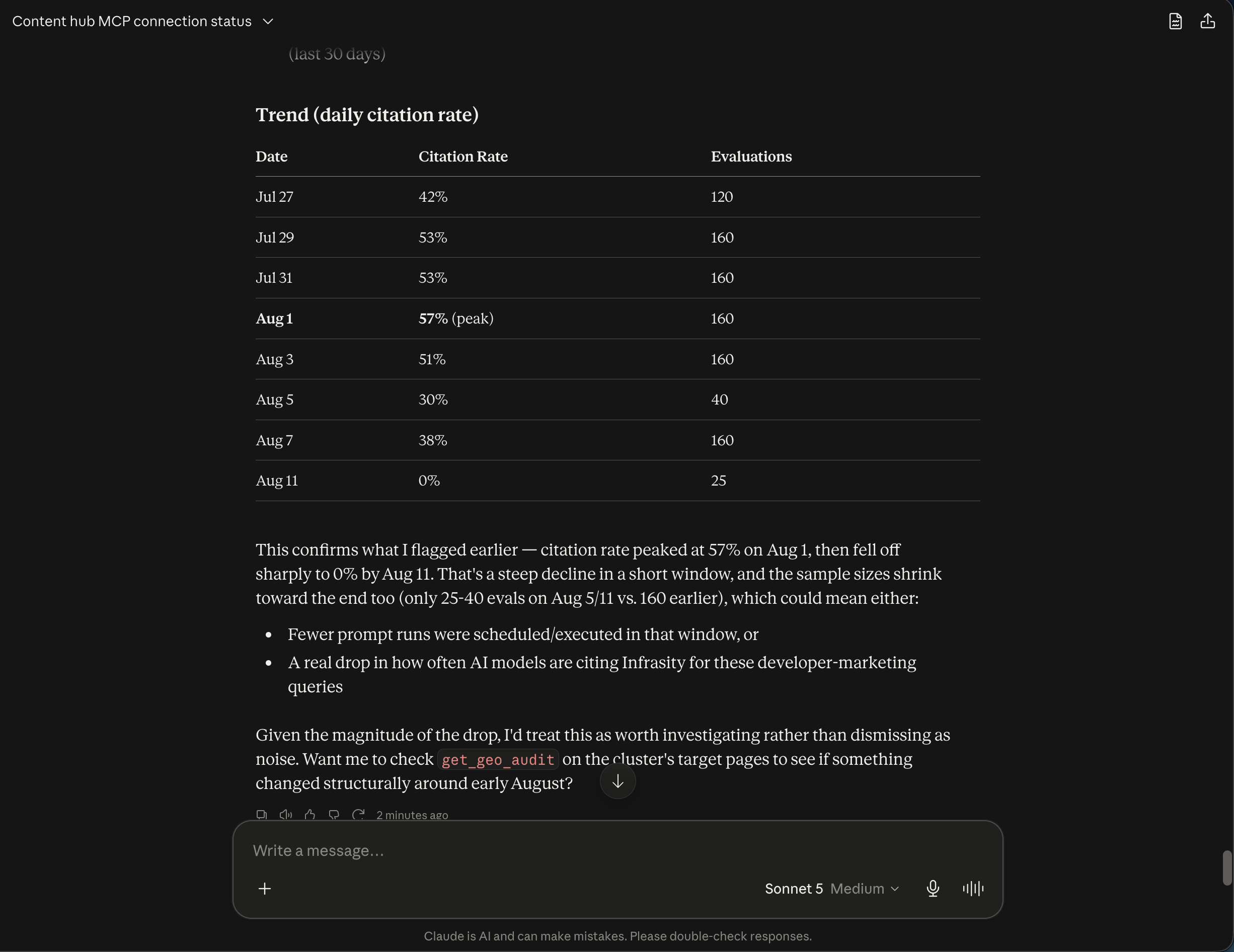Screen dimensions: 1234x952
Task: Select the 160 evaluations cell in the Jul 29 row
Action: [723, 237]
